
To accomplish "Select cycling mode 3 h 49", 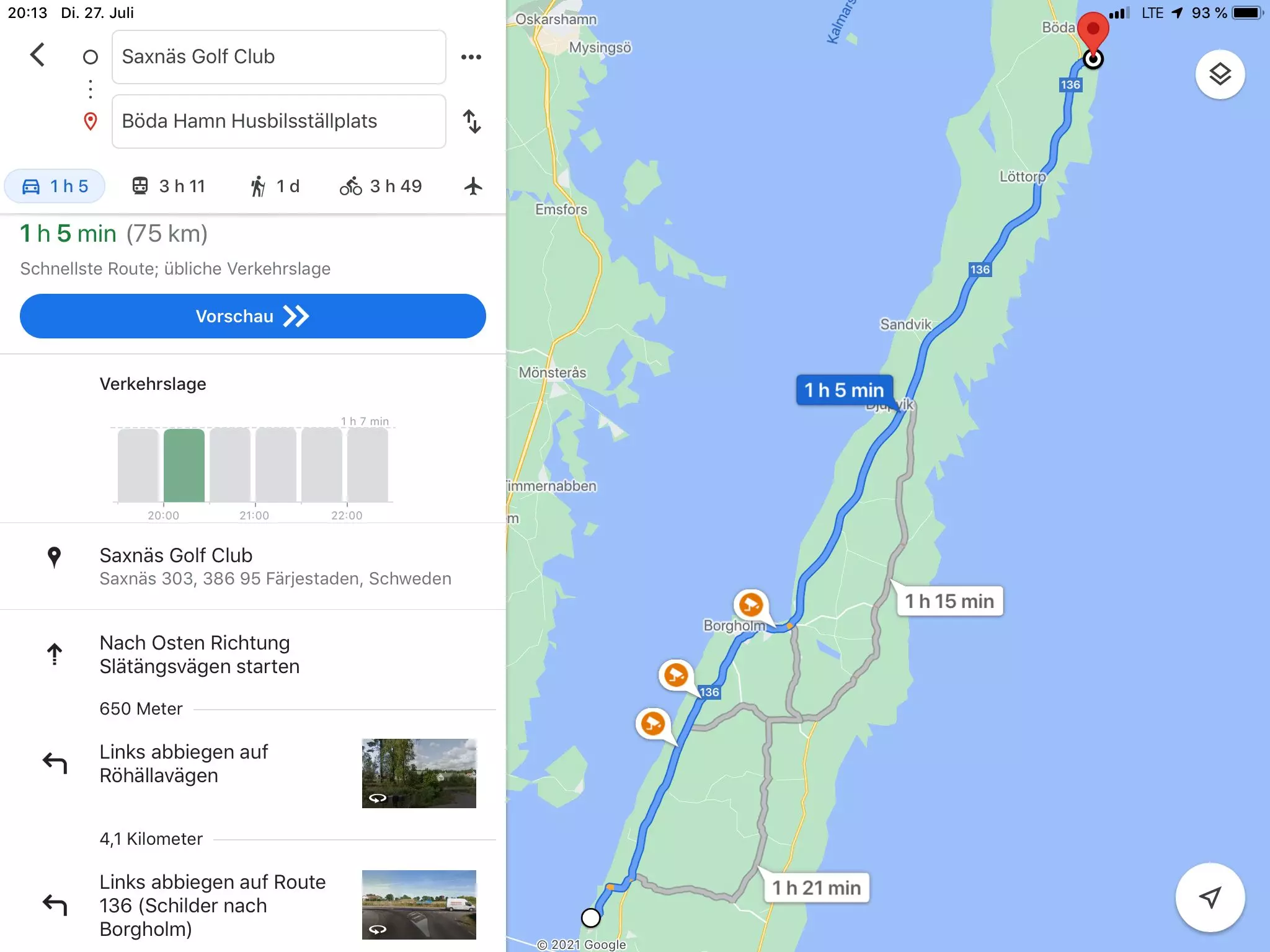I will pyautogui.click(x=381, y=186).
